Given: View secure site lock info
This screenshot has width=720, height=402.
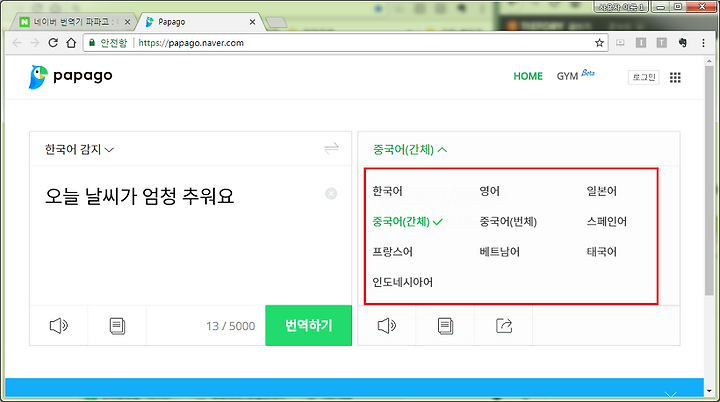Looking at the screenshot, I should click(x=92, y=43).
